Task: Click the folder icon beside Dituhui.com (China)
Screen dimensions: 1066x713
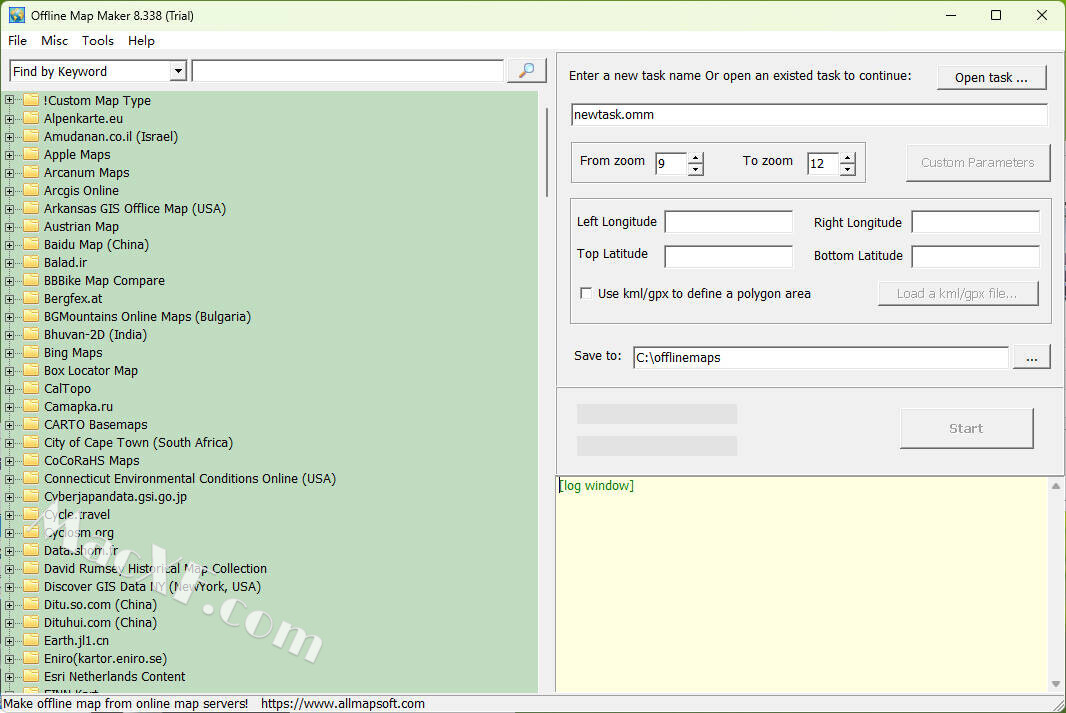Action: (31, 622)
